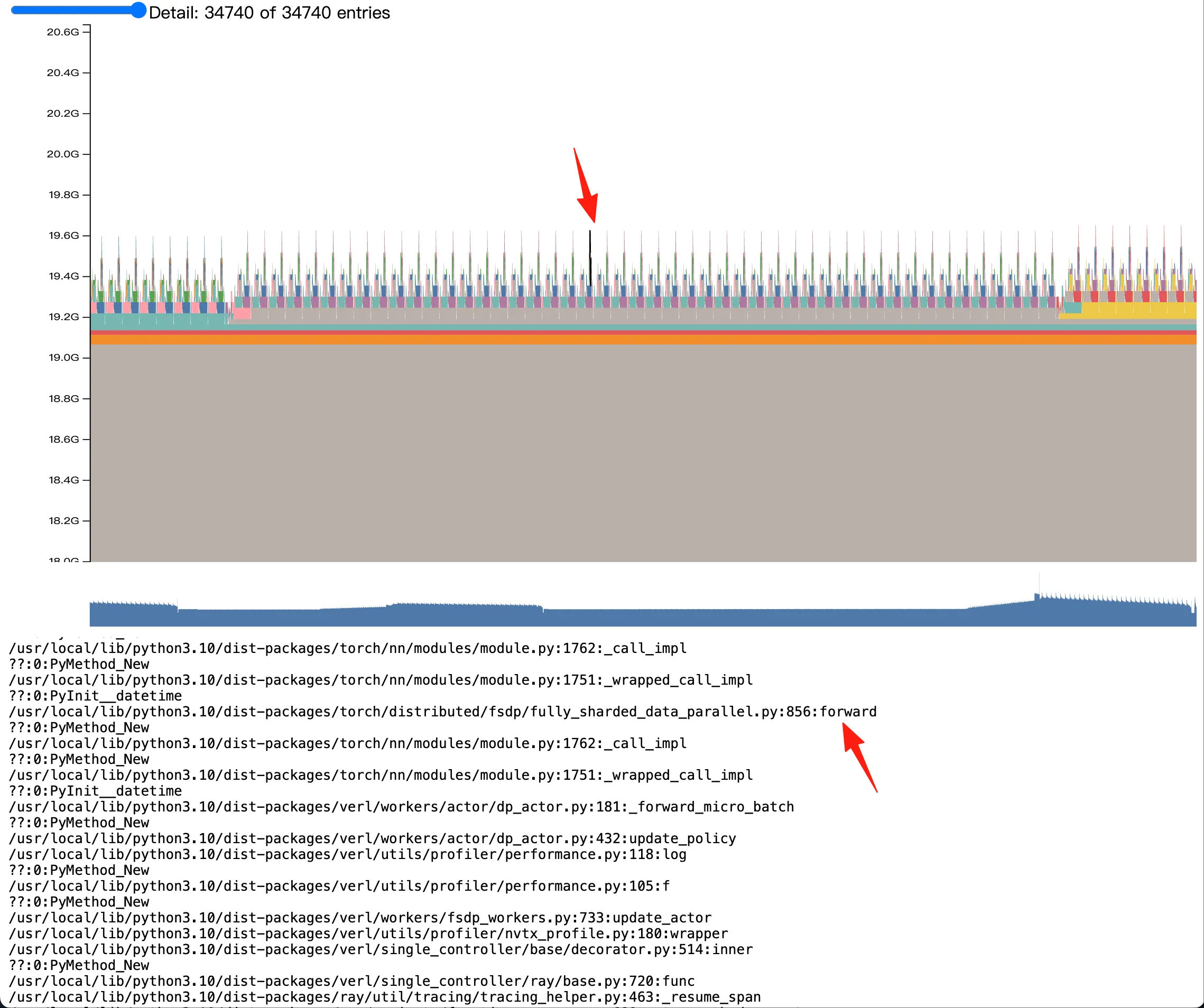Click performance.py:118:log stack line
Viewport: 1204px width, 1008px height.
pyautogui.click(x=347, y=854)
